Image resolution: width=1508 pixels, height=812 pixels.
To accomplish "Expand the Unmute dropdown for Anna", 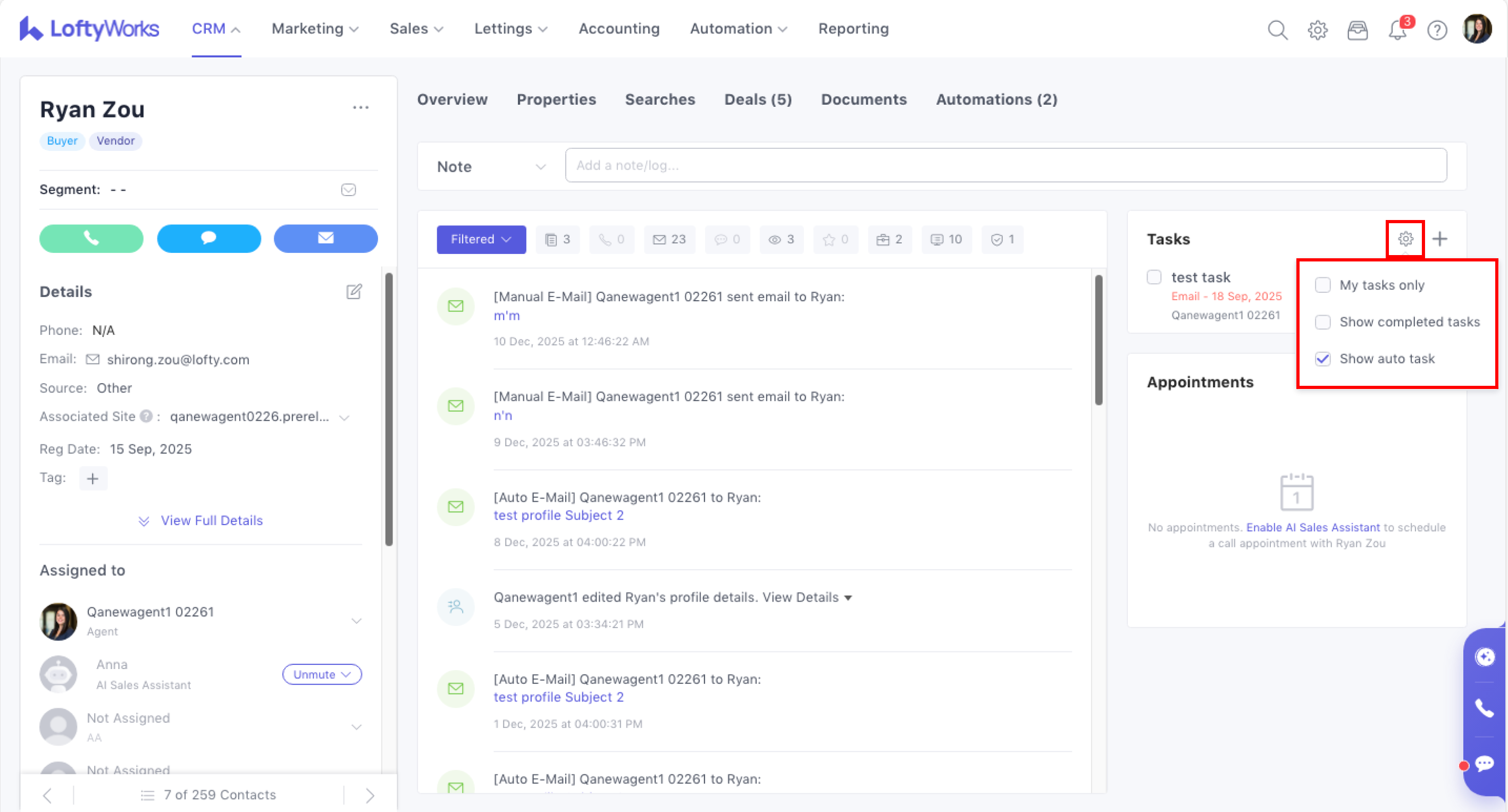I will point(321,674).
